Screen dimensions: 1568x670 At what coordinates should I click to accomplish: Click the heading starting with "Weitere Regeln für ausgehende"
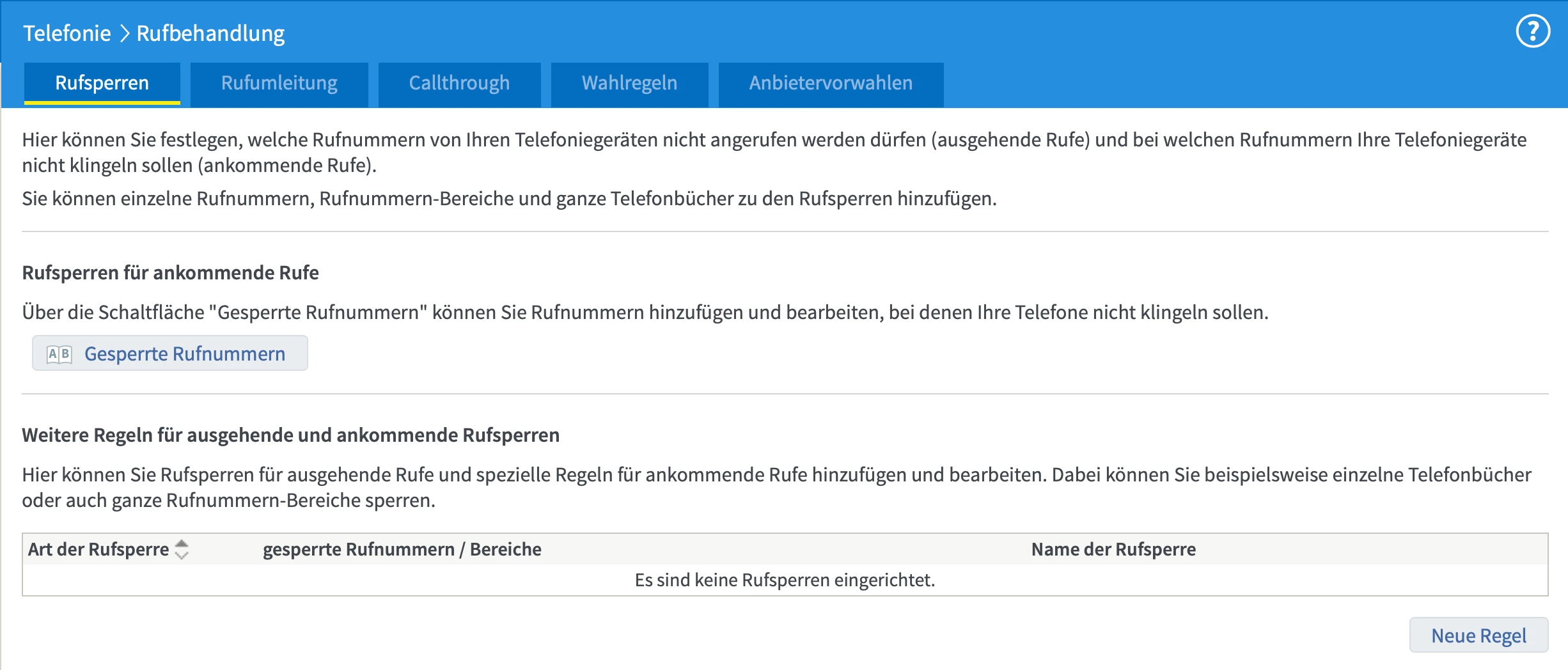(290, 435)
